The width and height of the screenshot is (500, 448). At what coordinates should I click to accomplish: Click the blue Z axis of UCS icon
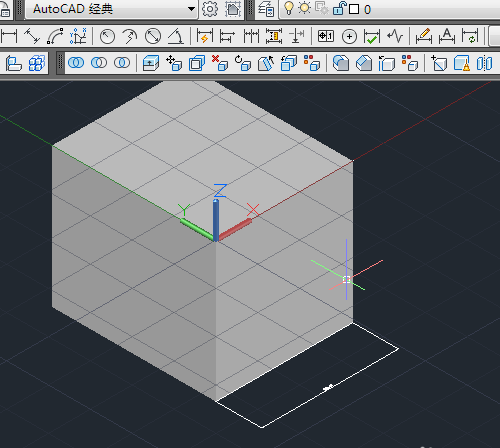216,220
